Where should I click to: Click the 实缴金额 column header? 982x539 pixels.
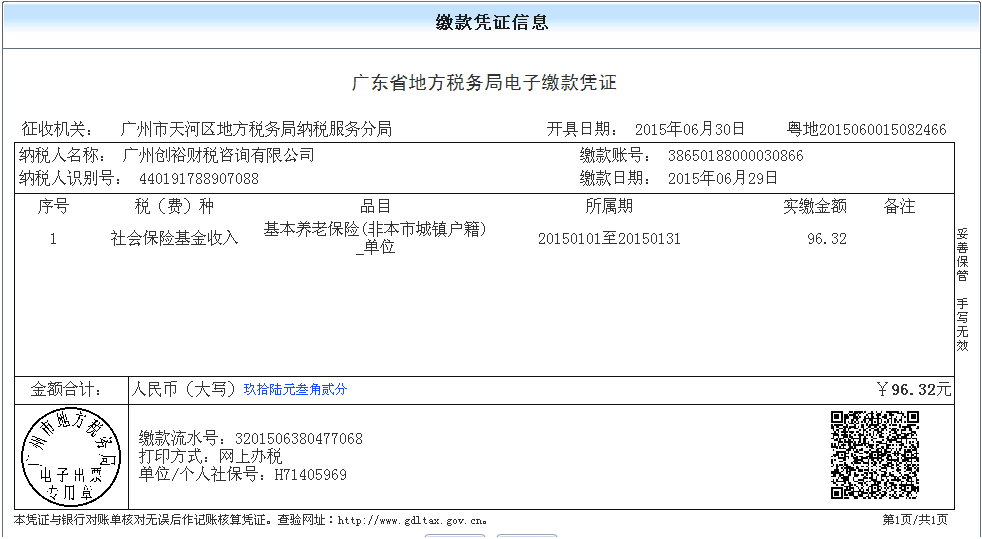[814, 206]
